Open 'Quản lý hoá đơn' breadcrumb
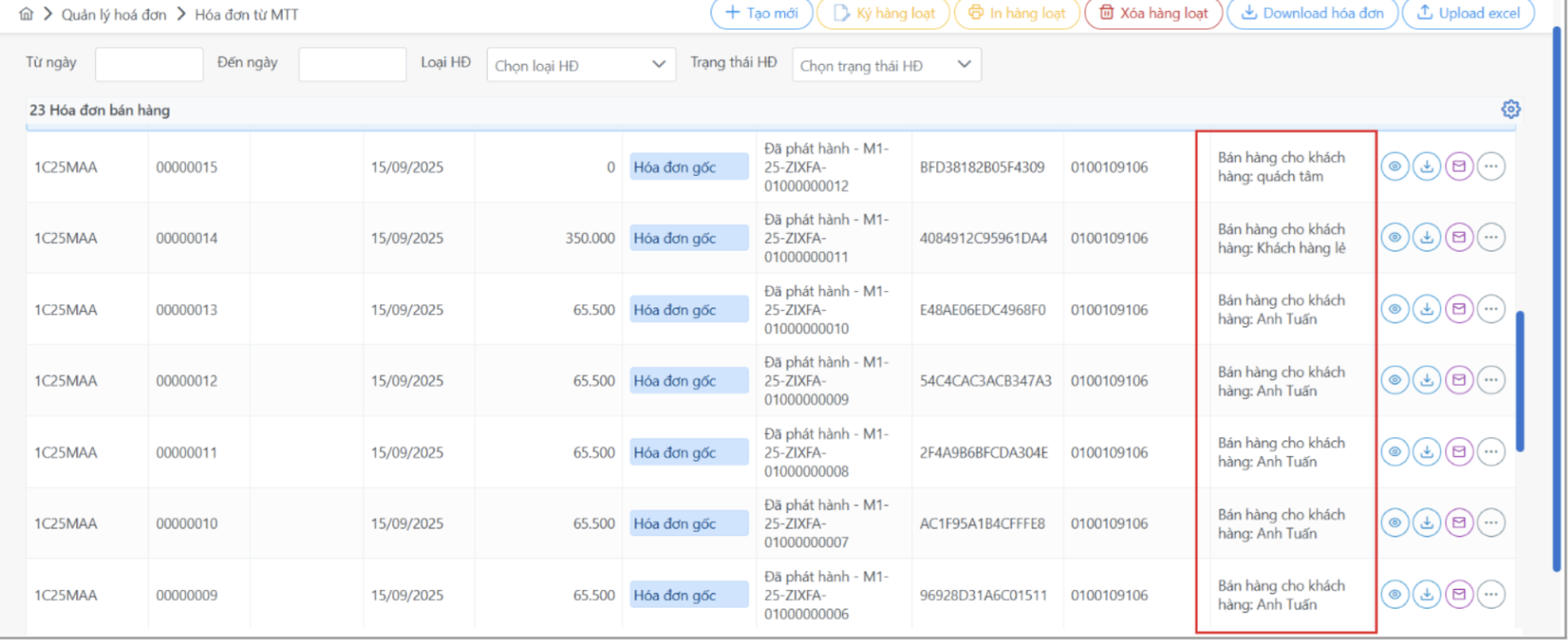 click(x=114, y=15)
